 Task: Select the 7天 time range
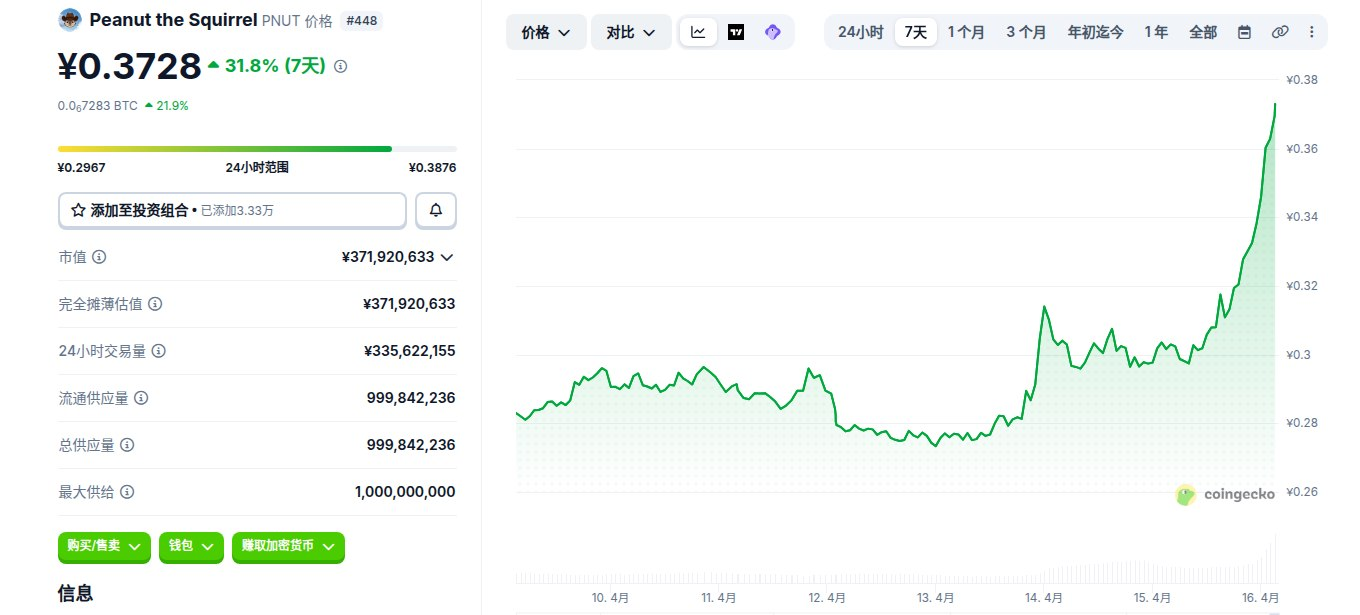click(916, 32)
